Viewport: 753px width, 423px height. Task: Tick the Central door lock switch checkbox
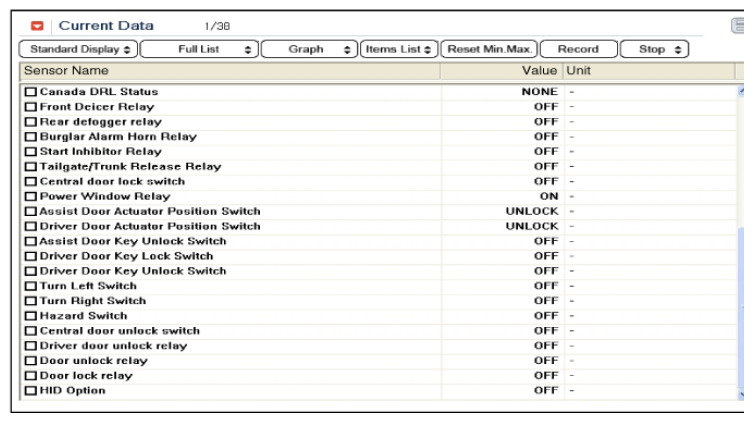pos(31,181)
